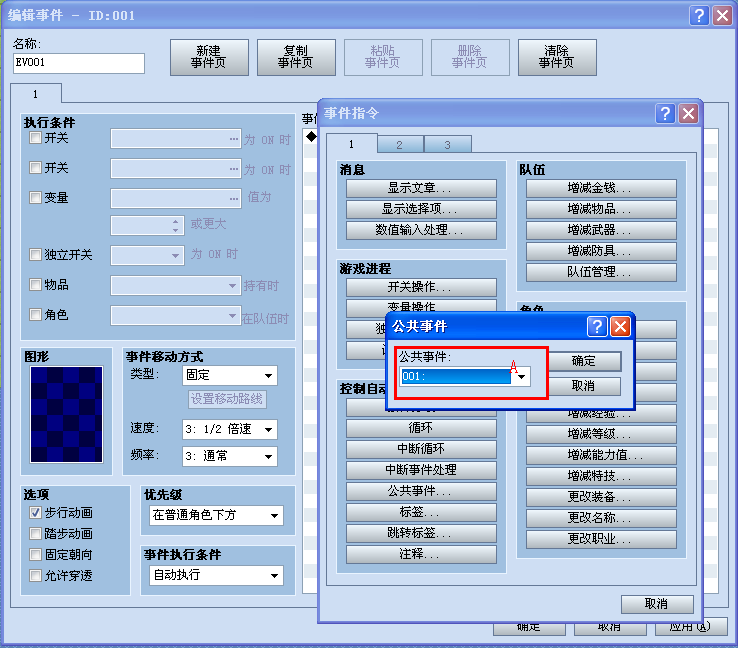Toggle first 开关 condition checkbox
This screenshot has height=648, width=738.
(x=35, y=138)
